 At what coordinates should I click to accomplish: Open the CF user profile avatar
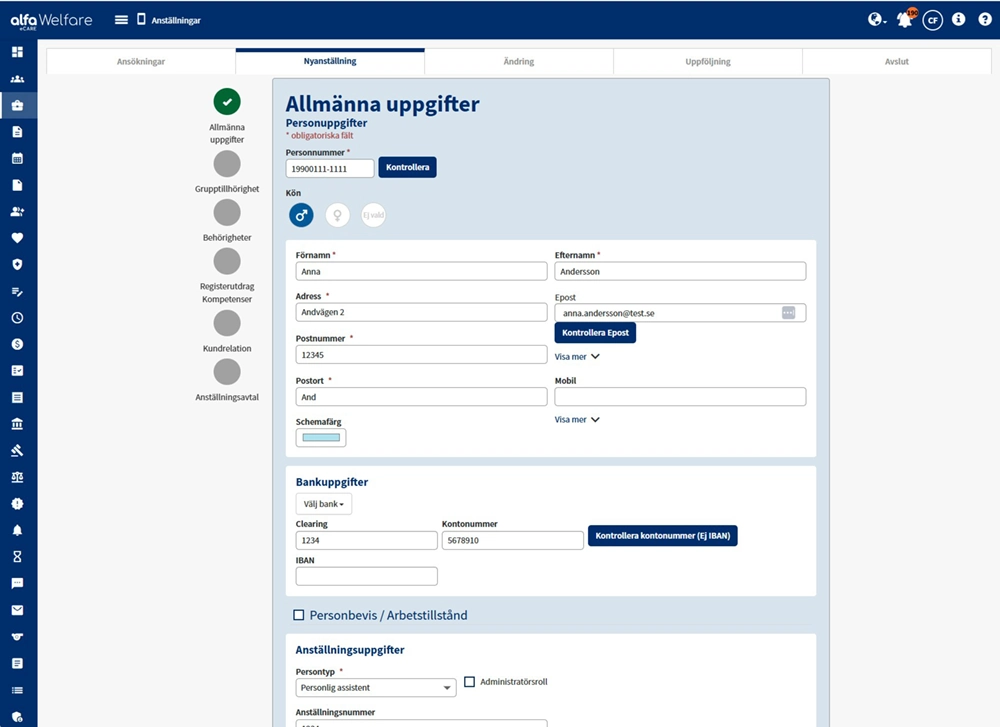point(933,19)
